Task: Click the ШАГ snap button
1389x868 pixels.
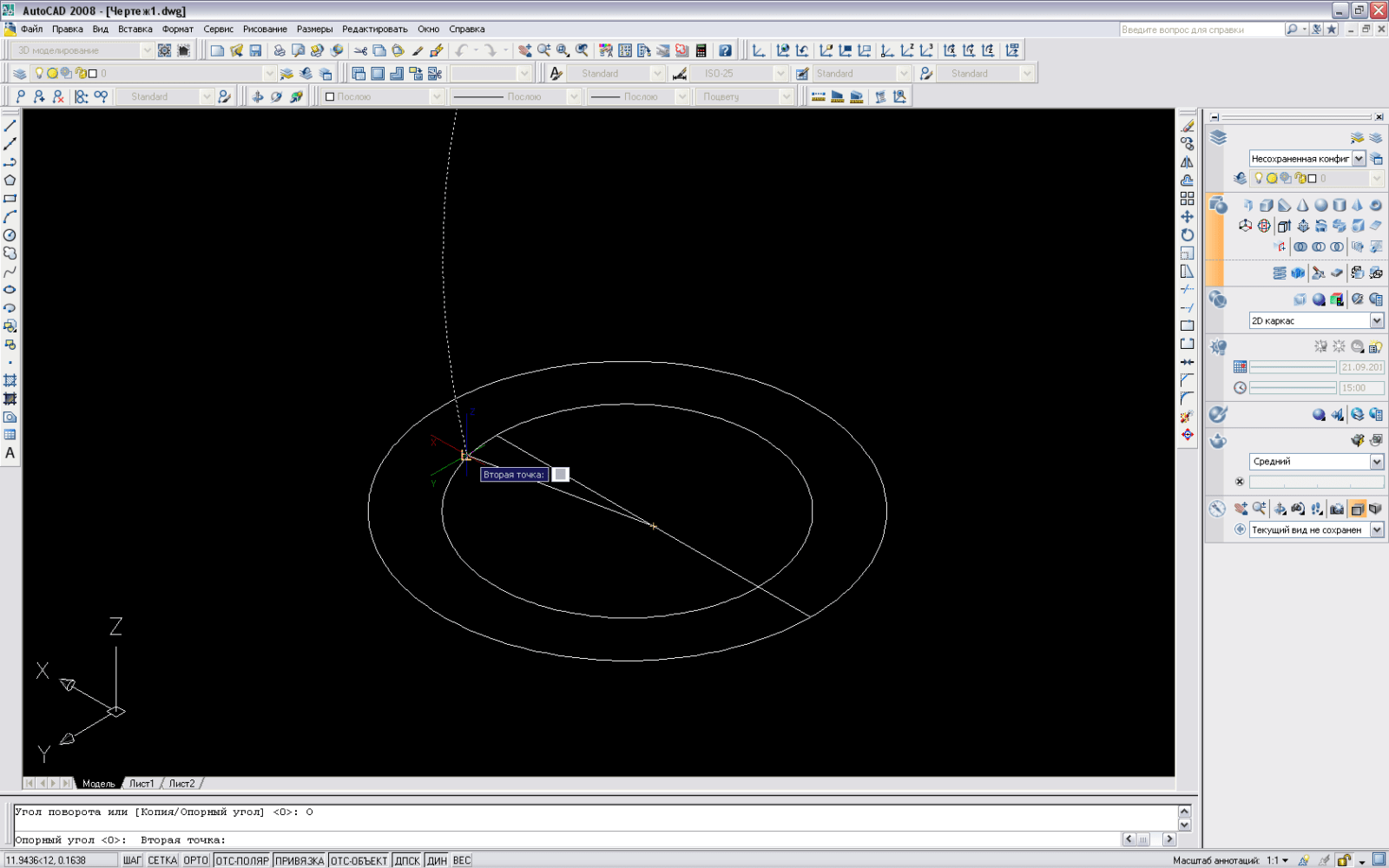Action: pos(132,860)
